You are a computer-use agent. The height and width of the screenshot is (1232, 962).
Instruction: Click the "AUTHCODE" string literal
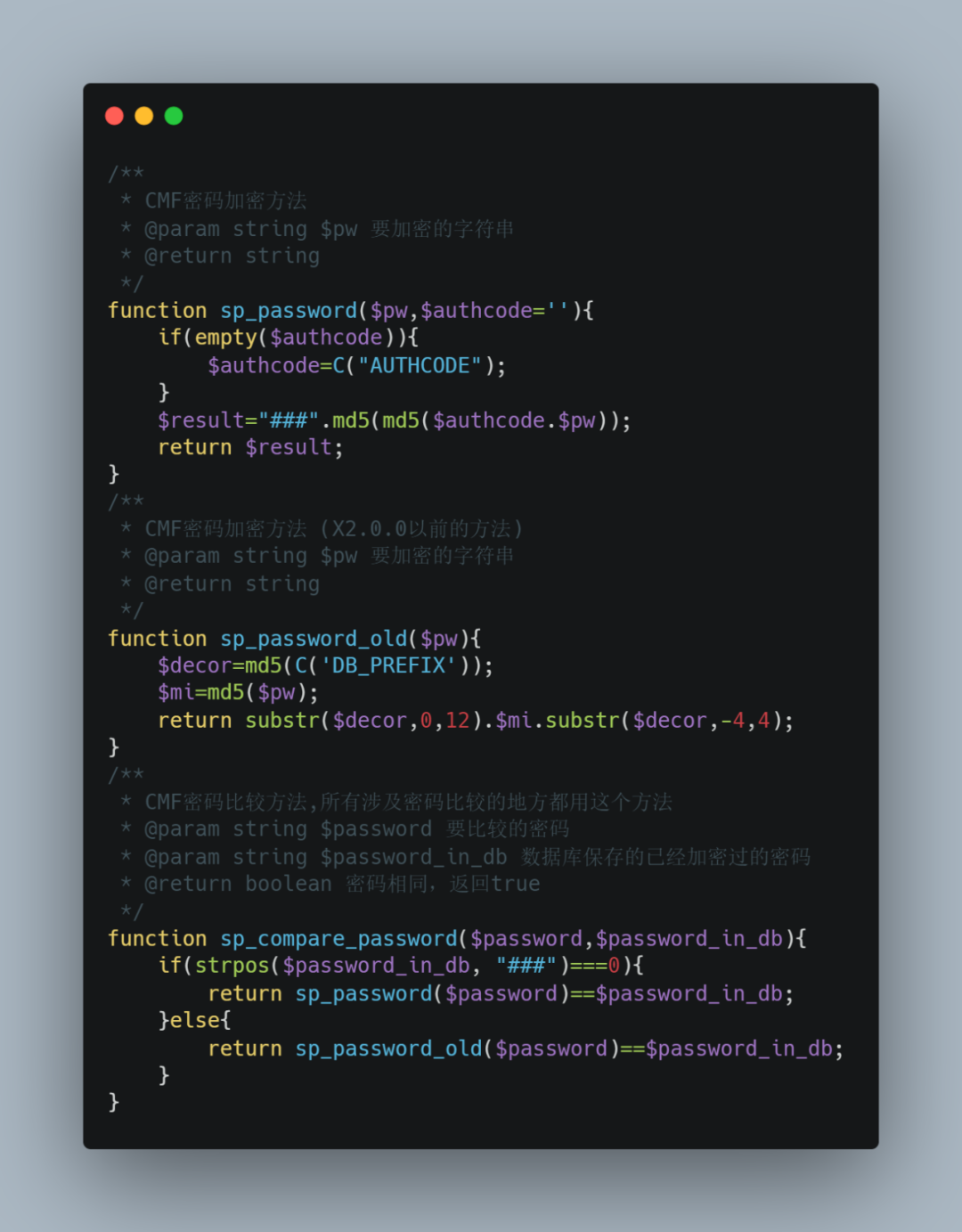pos(420,366)
